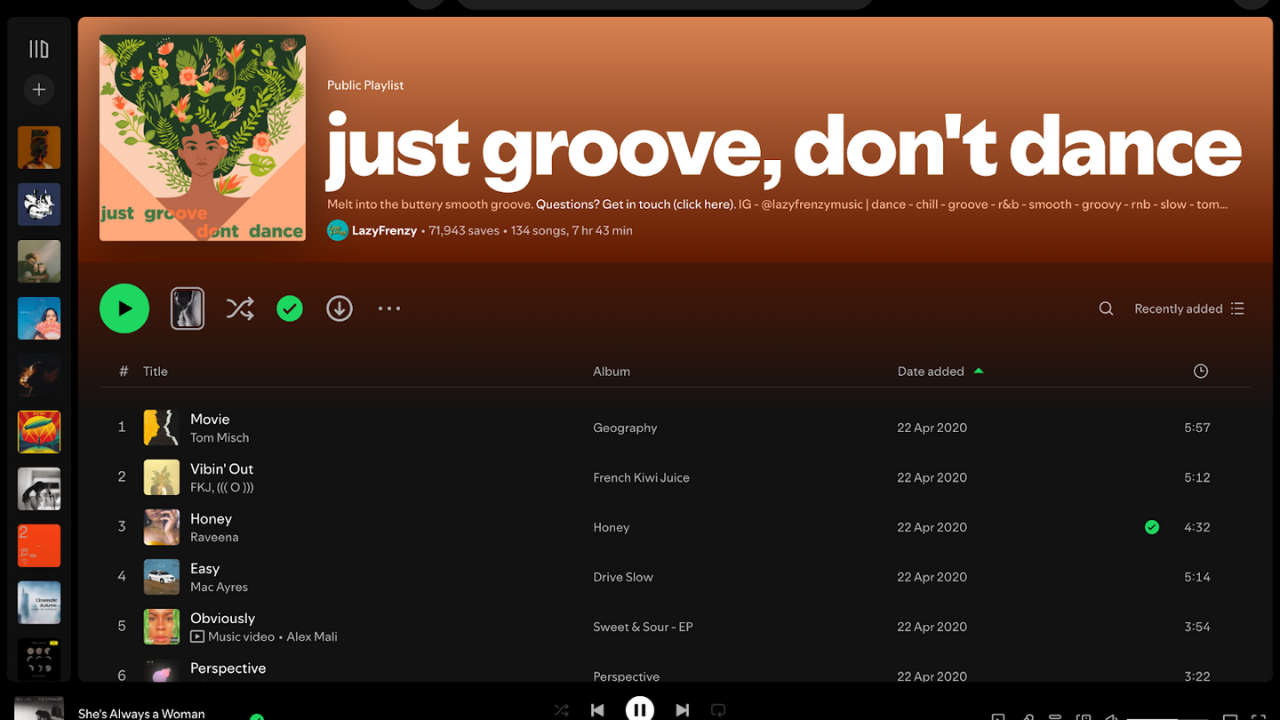The width and height of the screenshot is (1280, 720).
Task: Open the playlist's more options menu
Action: [x=389, y=308]
